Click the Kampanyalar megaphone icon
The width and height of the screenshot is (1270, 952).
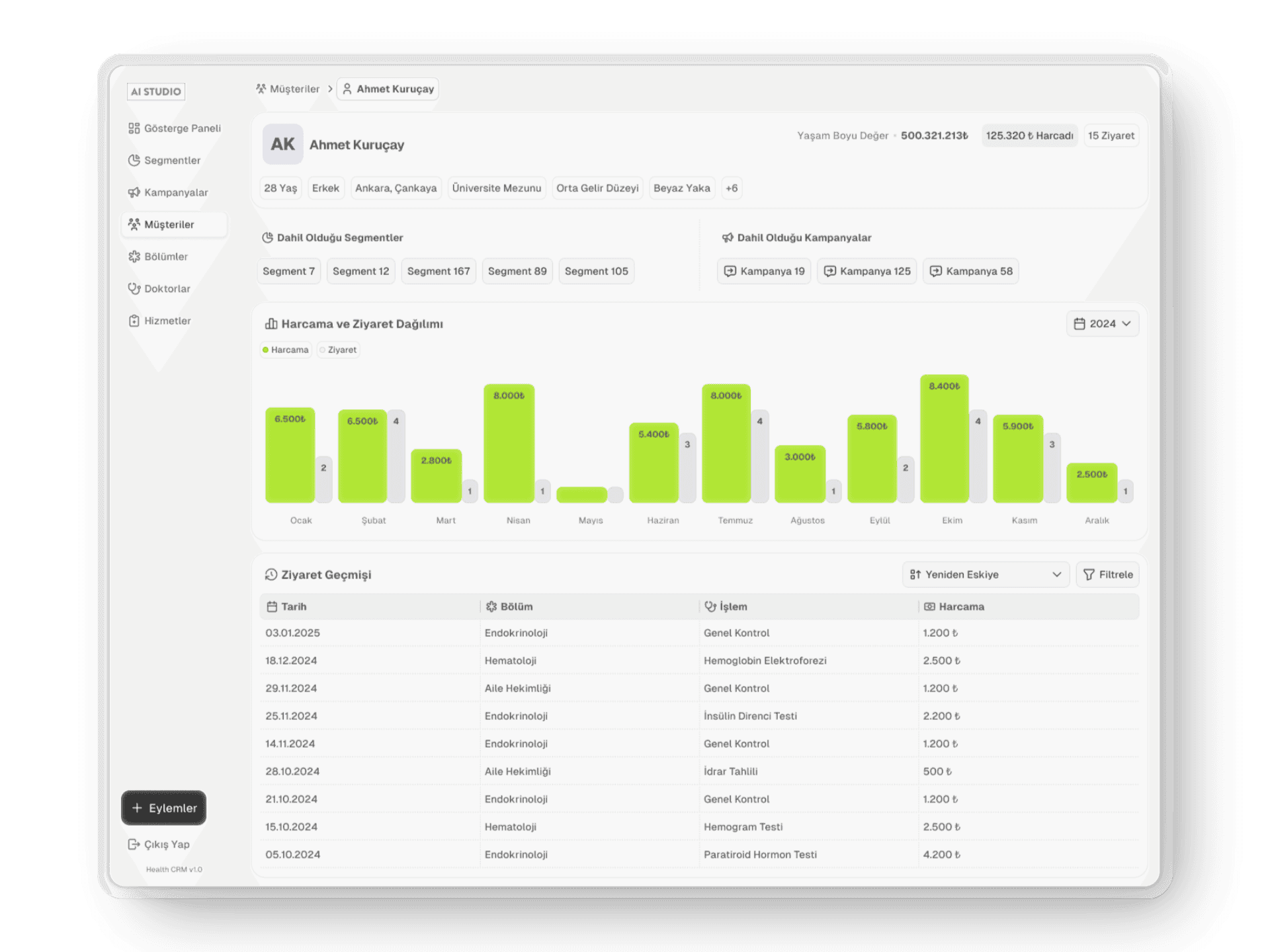tap(134, 192)
